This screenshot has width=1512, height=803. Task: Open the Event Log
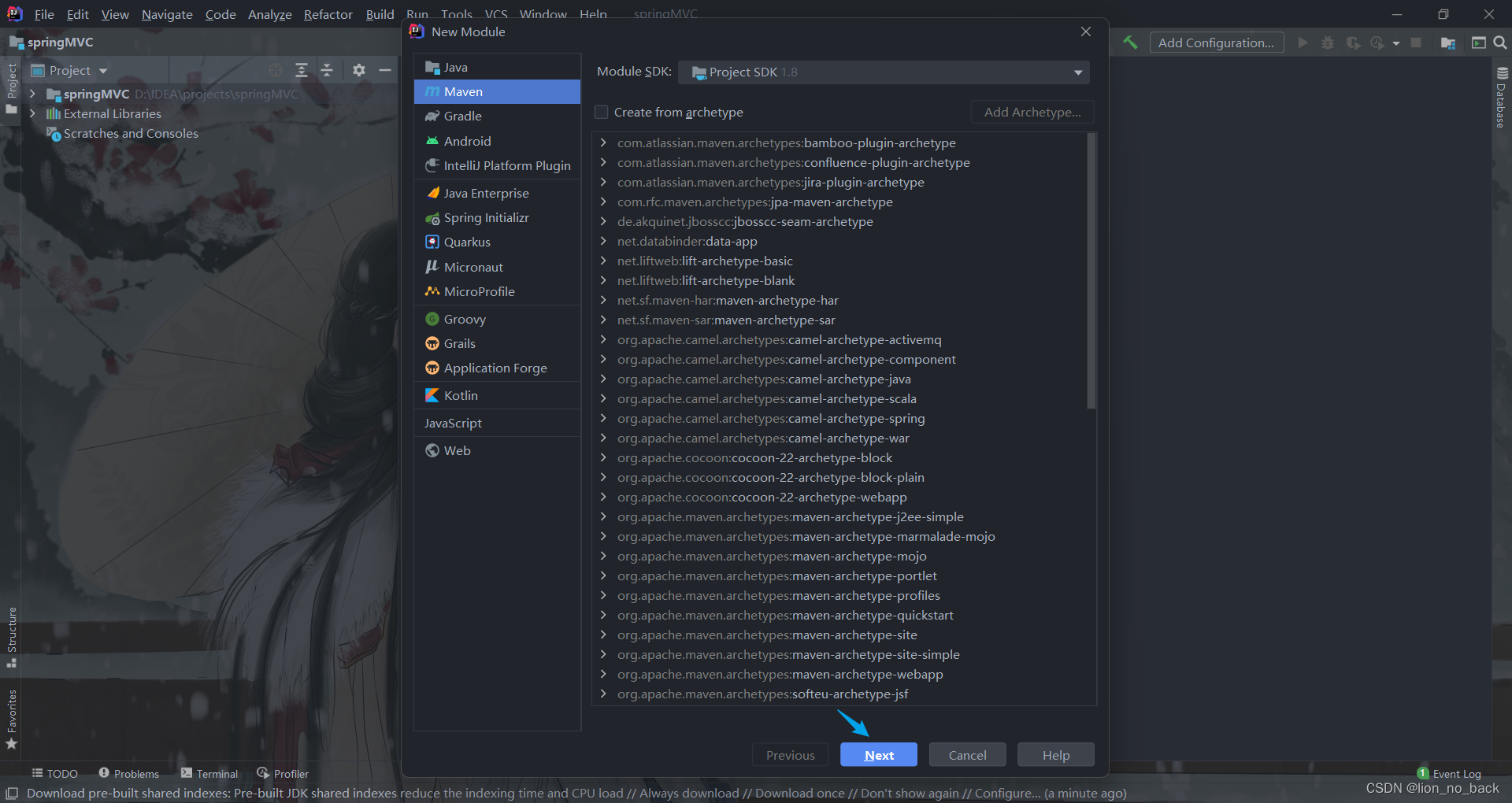point(1449,774)
